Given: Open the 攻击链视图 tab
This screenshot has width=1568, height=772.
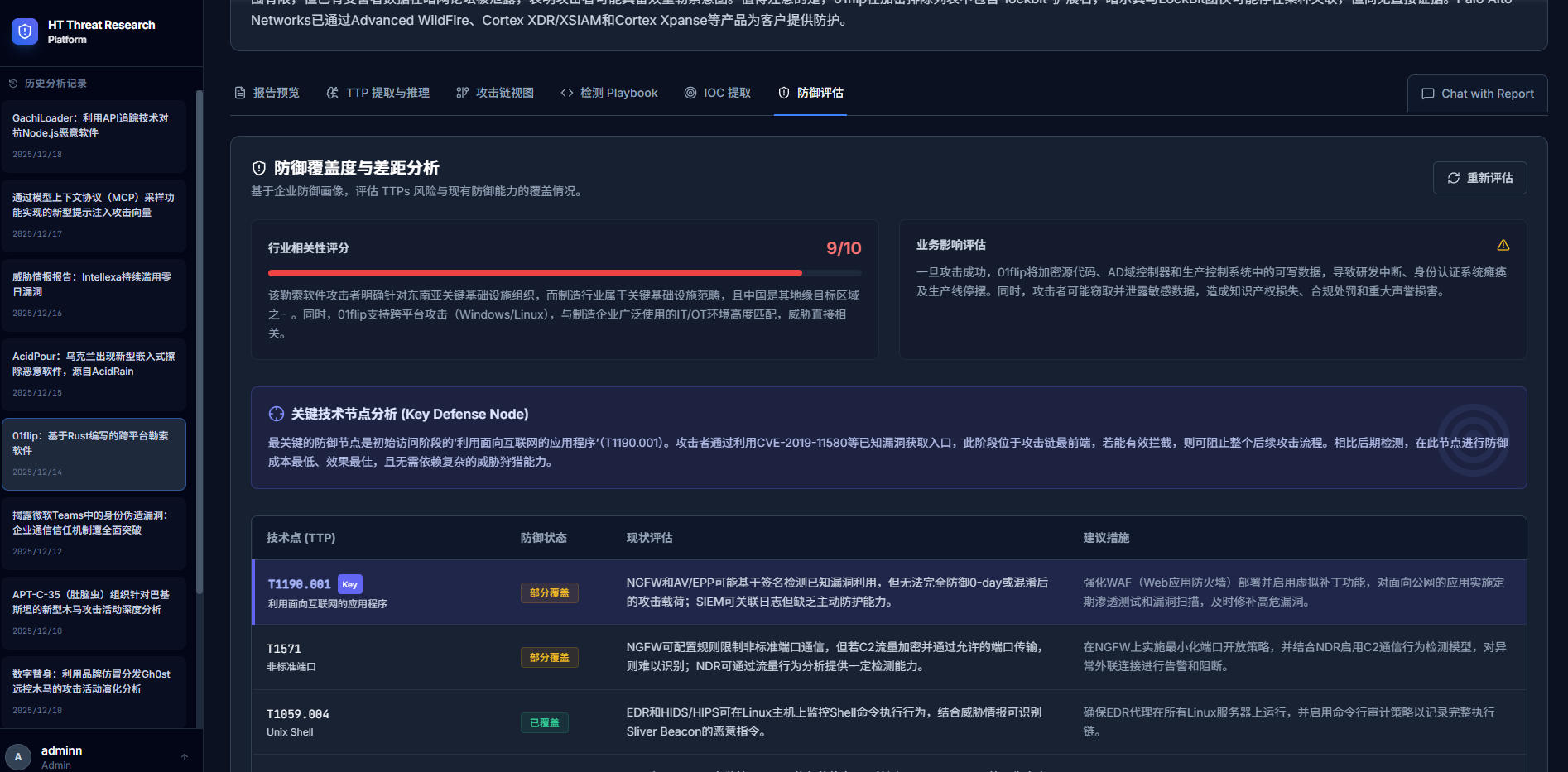Looking at the screenshot, I should pos(495,93).
